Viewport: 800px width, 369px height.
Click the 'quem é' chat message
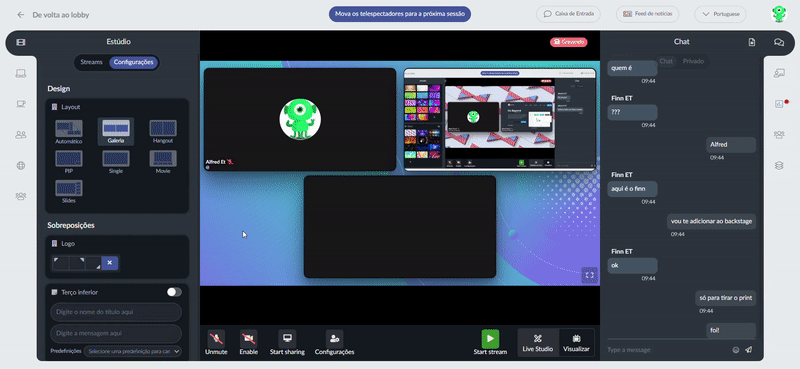632,68
